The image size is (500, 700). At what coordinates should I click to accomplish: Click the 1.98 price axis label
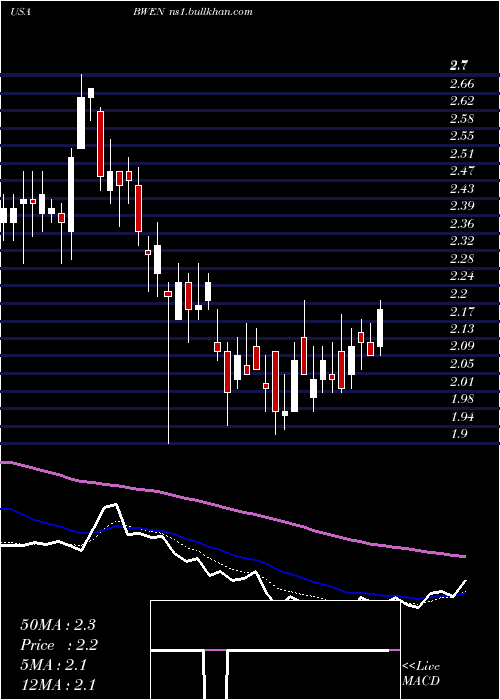click(462, 398)
